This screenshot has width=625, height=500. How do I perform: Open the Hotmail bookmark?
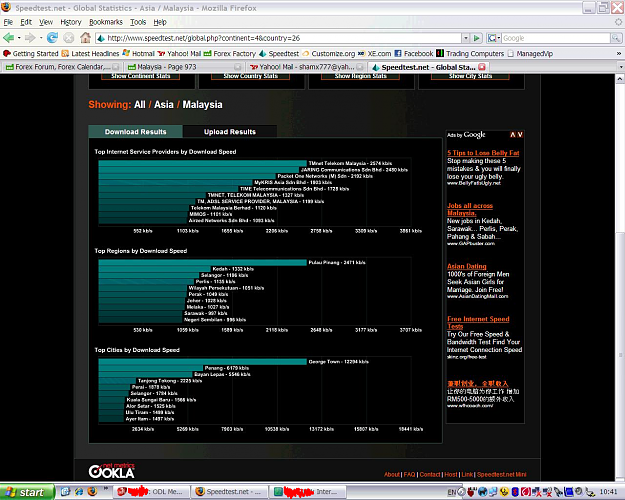coord(138,53)
